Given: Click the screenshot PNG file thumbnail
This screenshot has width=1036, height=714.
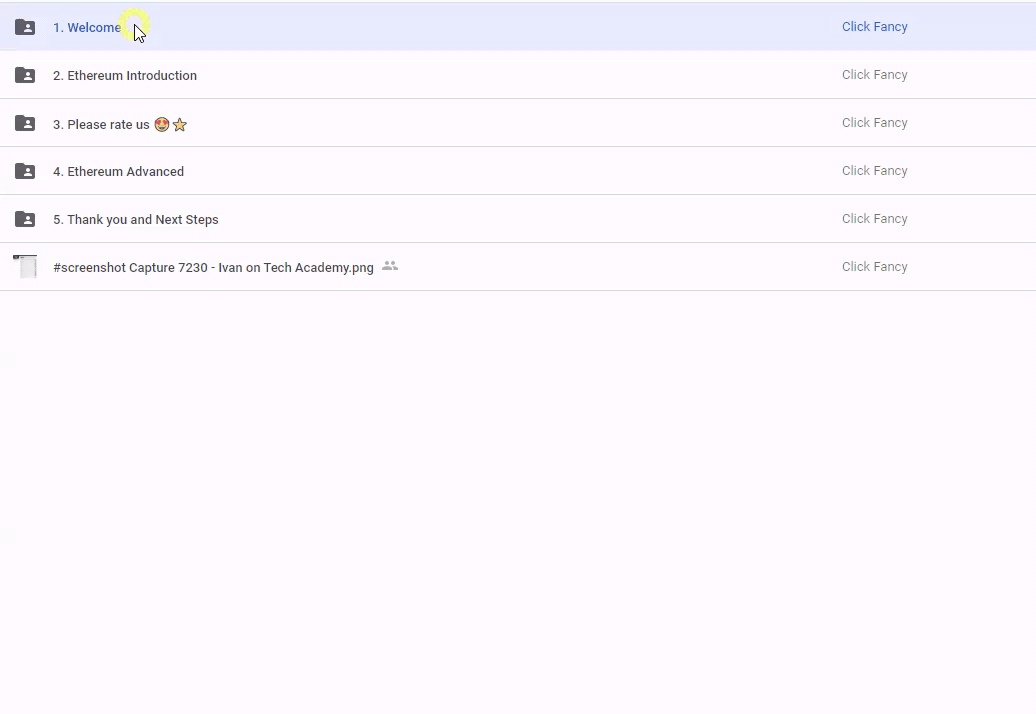Looking at the screenshot, I should [x=25, y=267].
